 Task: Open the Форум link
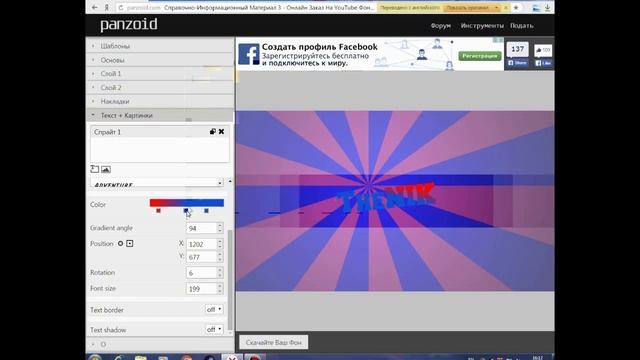[440, 25]
